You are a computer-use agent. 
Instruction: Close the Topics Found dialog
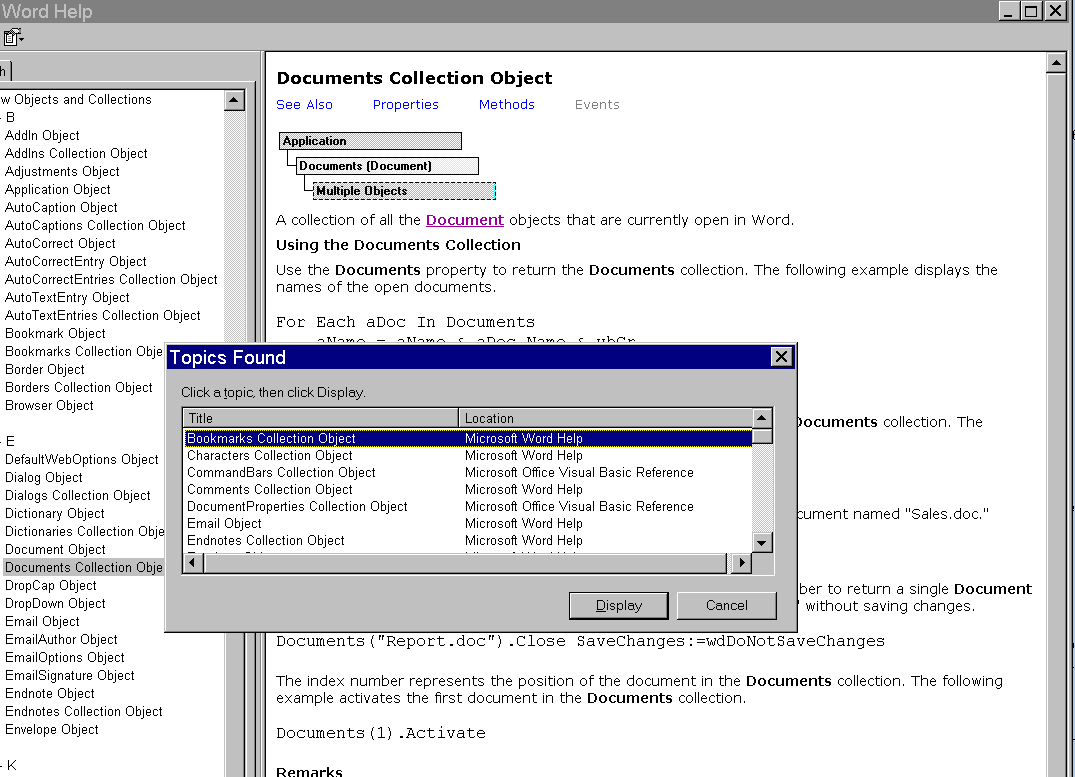pos(782,358)
